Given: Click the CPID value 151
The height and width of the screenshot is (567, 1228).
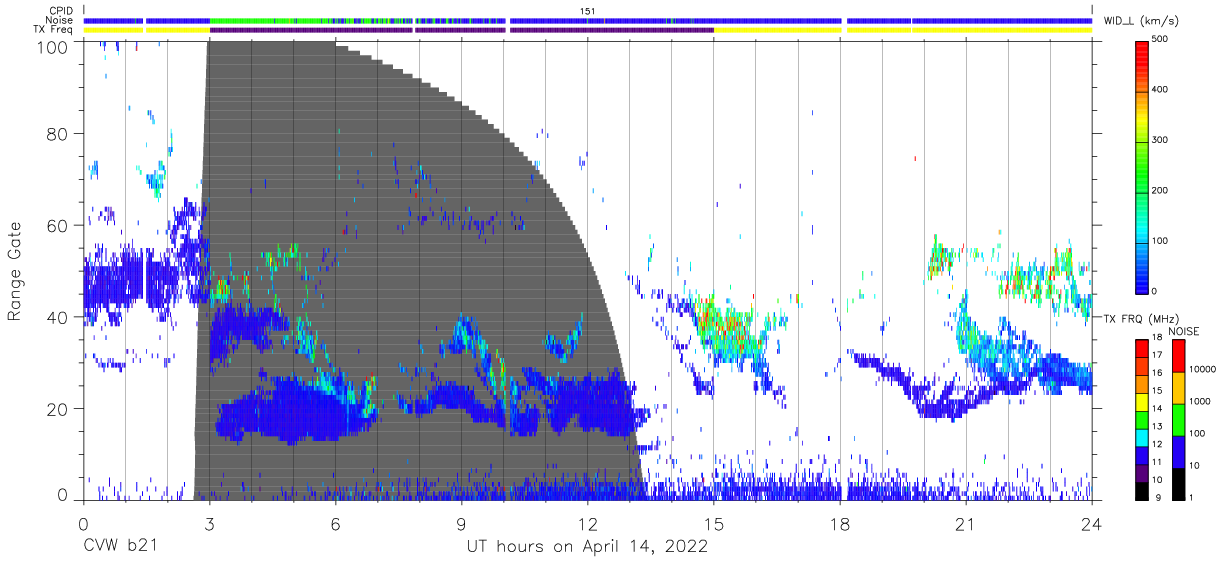Looking at the screenshot, I should click(x=588, y=11).
